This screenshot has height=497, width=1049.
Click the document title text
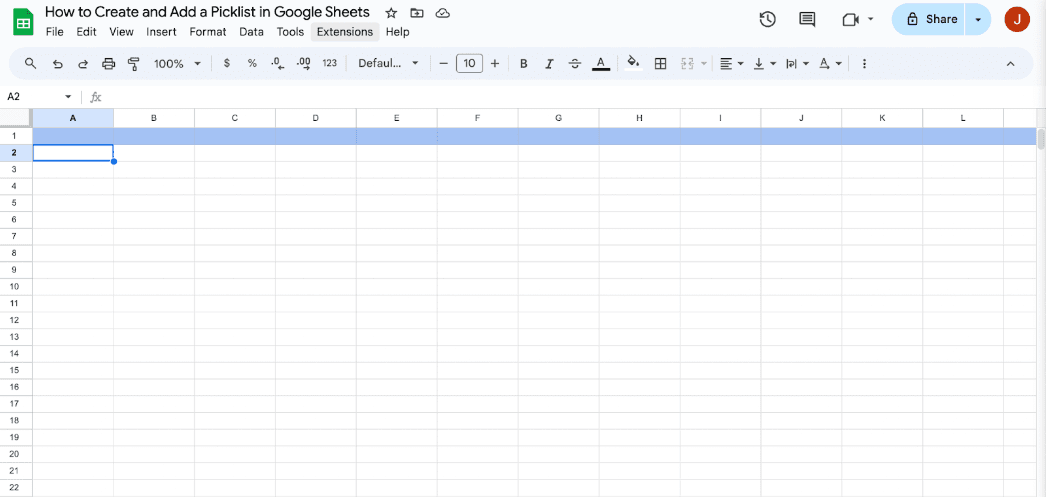tap(207, 12)
